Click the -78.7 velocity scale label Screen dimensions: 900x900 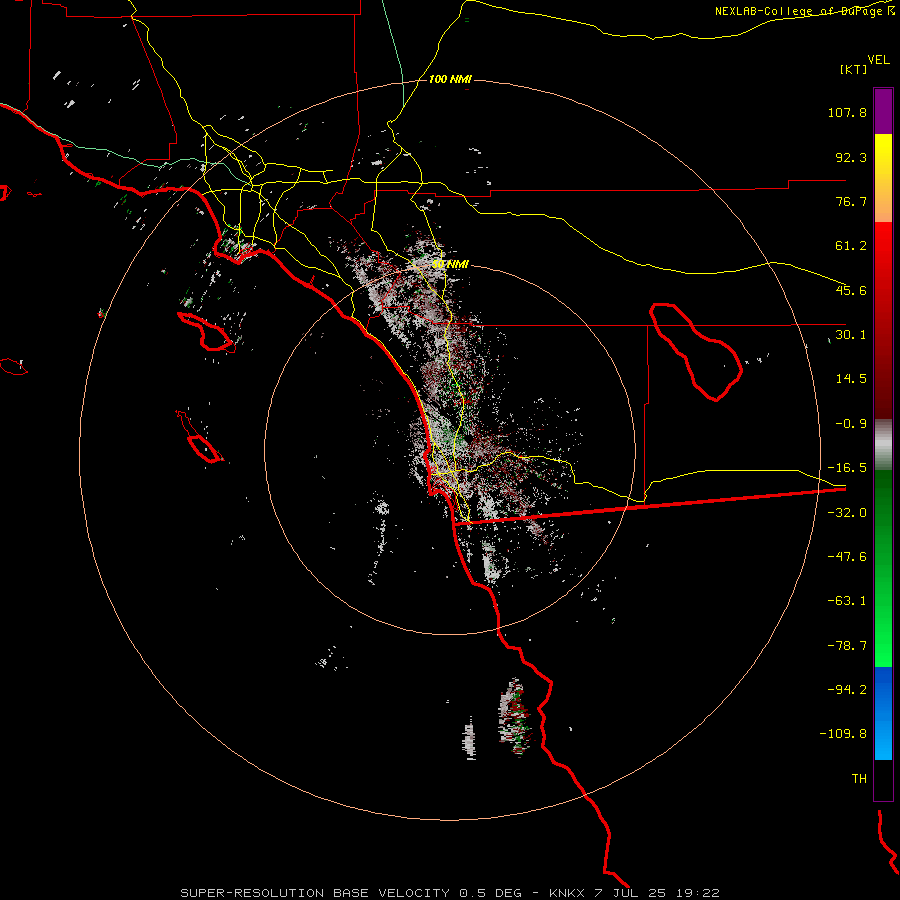click(847, 646)
